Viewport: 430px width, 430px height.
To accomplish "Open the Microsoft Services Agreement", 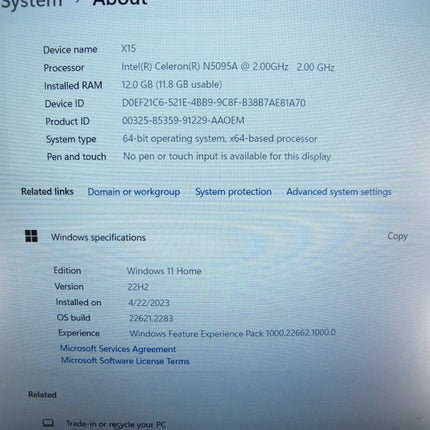I will 118,349.
